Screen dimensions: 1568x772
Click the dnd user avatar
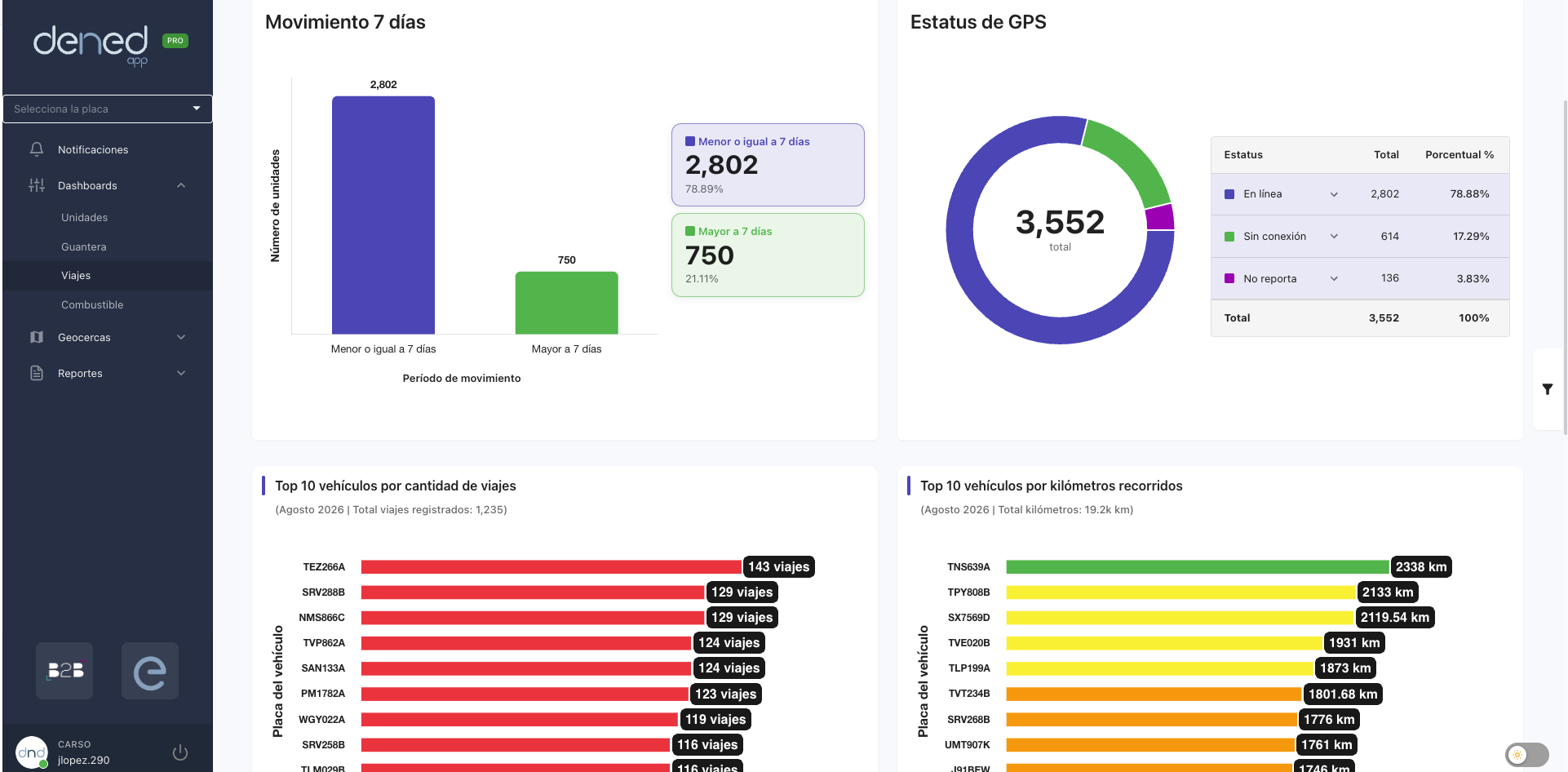pyautogui.click(x=32, y=752)
